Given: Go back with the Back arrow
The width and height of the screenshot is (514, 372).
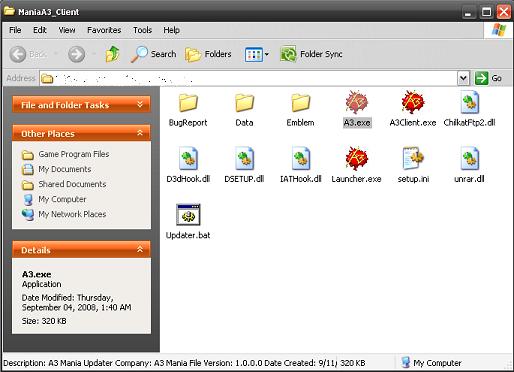Looking at the screenshot, I should point(18,54).
